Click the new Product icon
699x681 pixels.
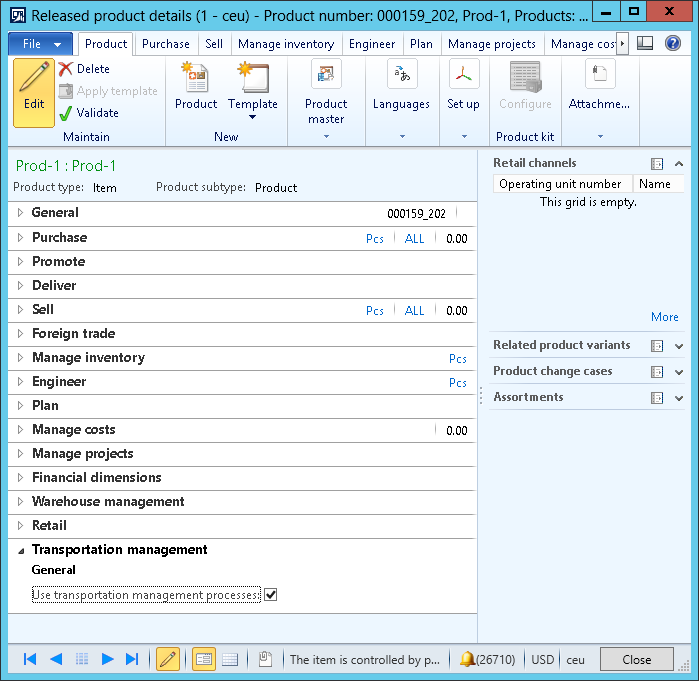196,78
